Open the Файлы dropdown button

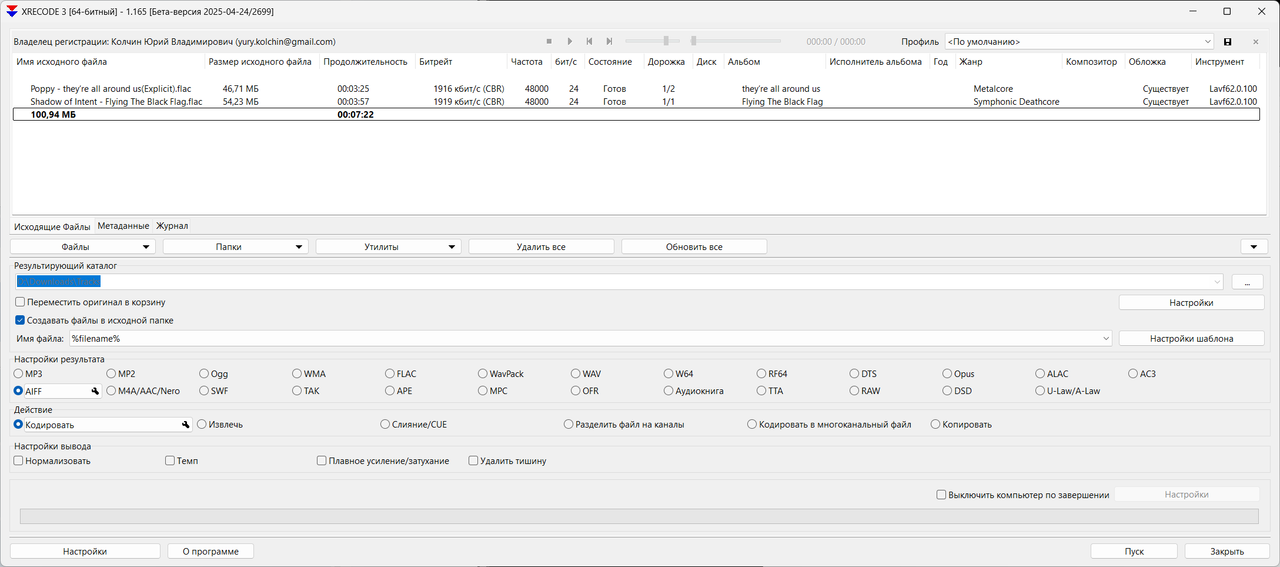83,246
